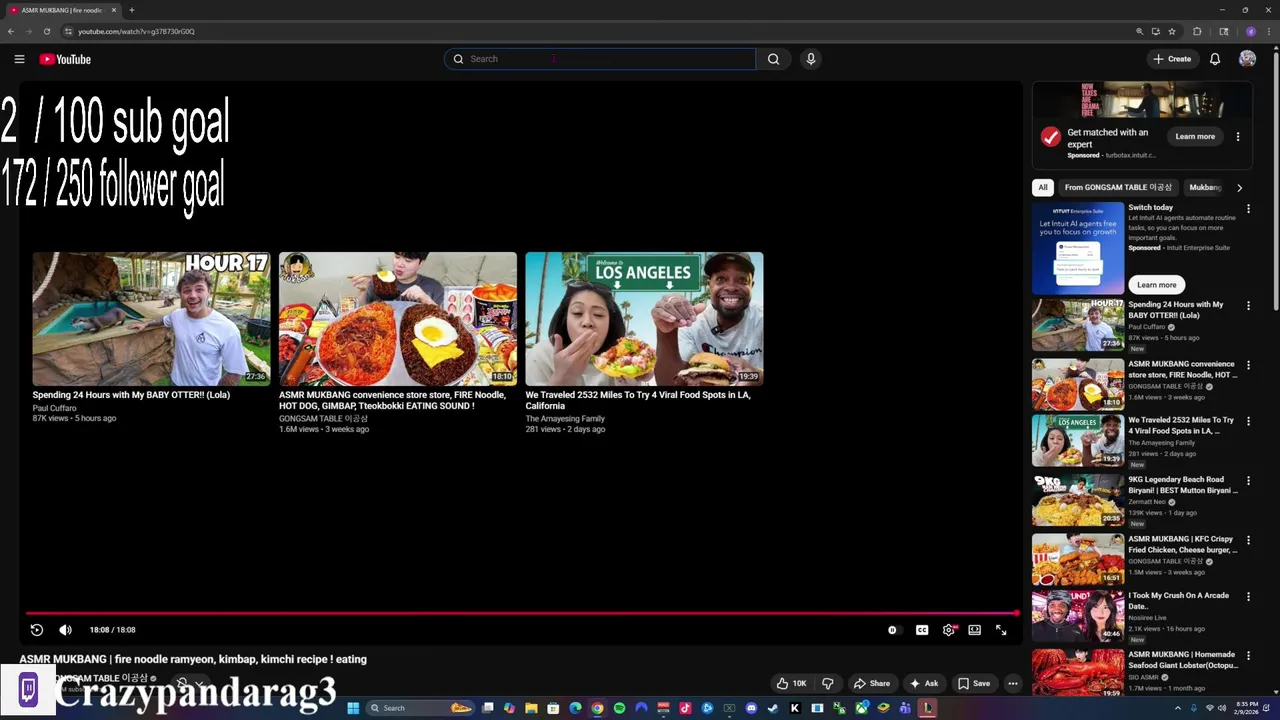Enter full screen mode

[x=1001, y=630]
